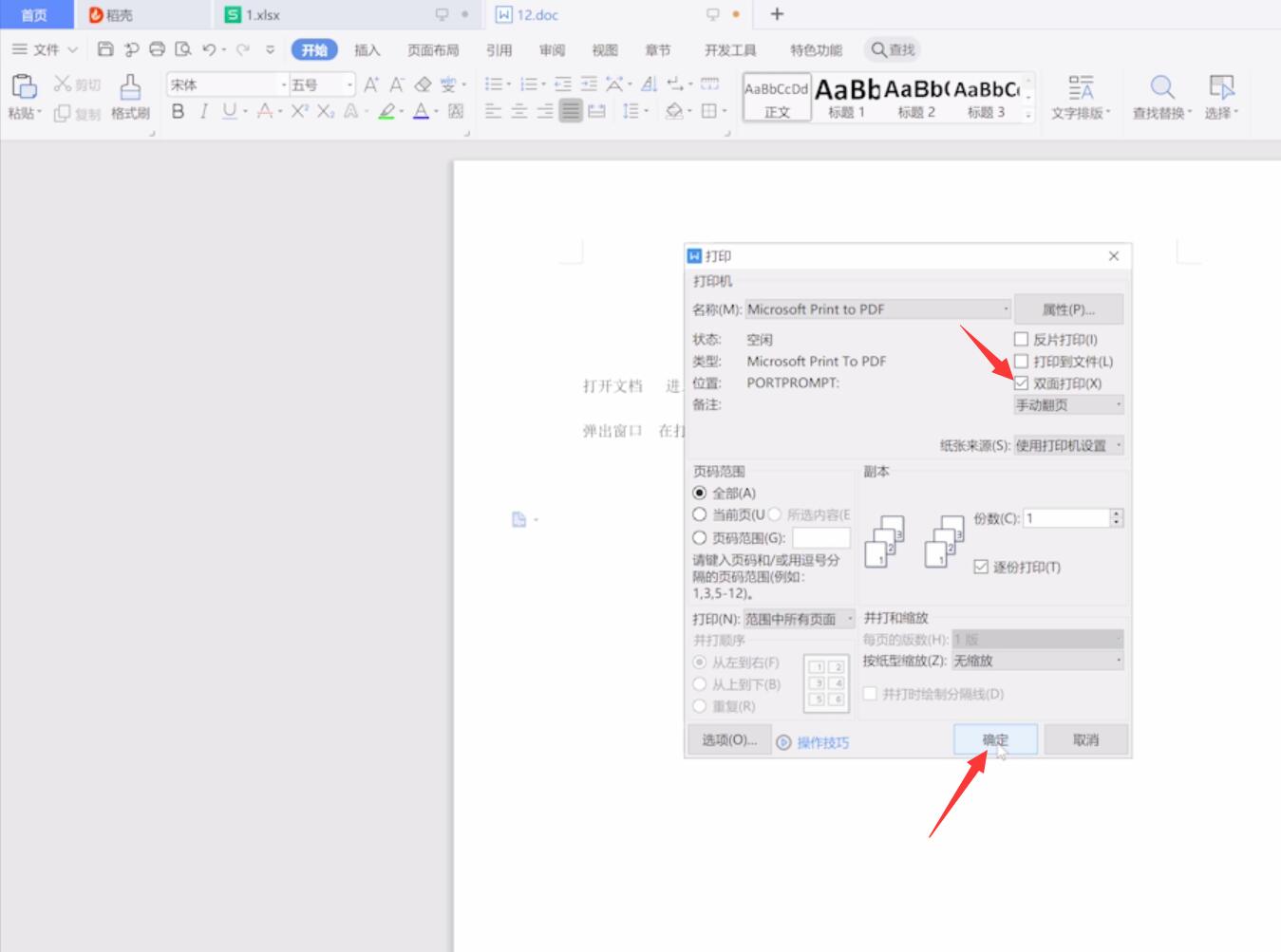Expand the styles gallery arrow
Screen dimensions: 1281x952
(x=1028, y=114)
